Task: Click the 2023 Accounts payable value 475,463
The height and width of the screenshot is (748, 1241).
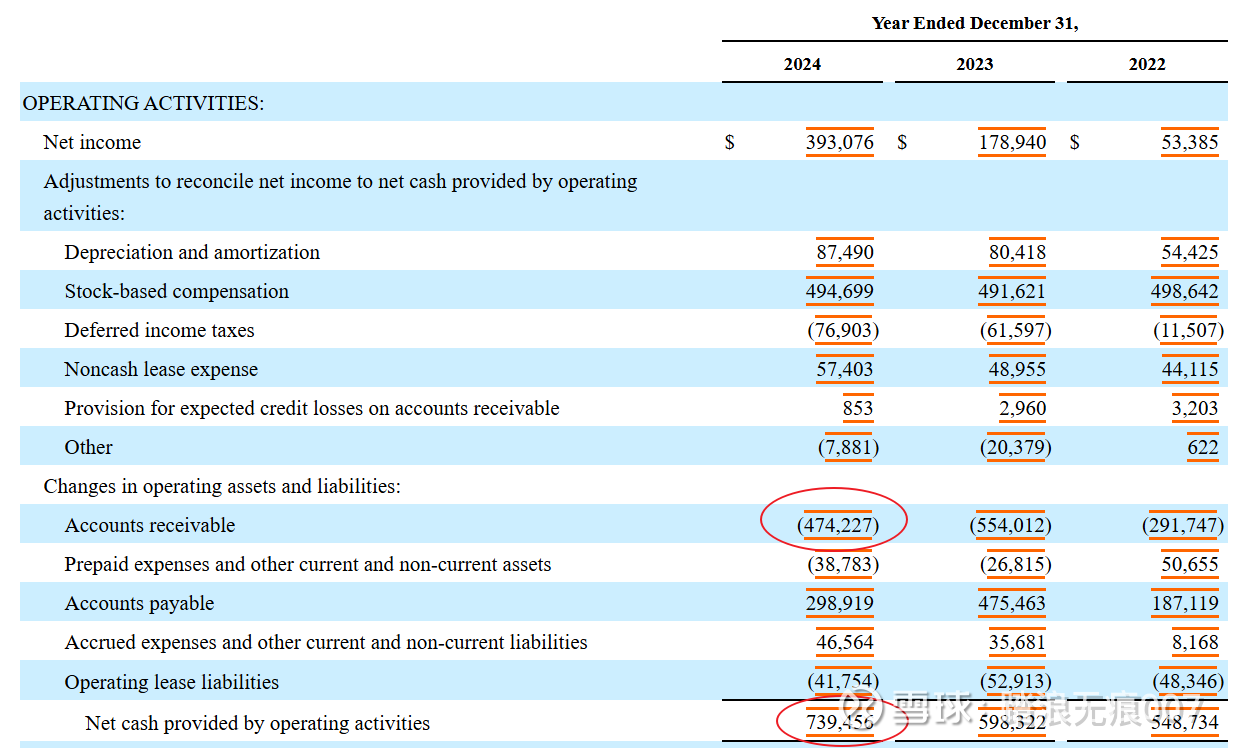Action: pos(1012,603)
